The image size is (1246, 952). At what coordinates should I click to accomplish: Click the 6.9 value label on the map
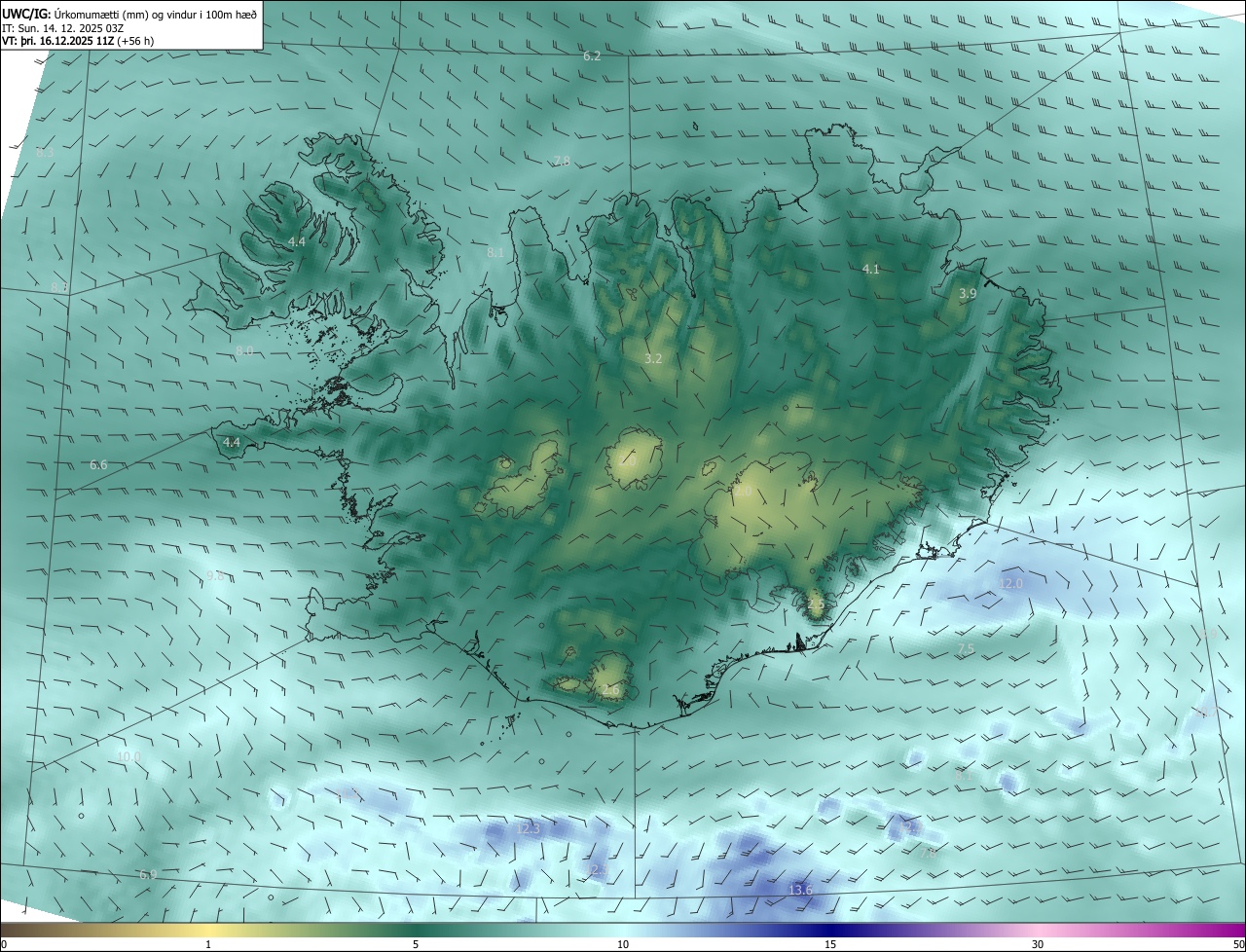(147, 875)
